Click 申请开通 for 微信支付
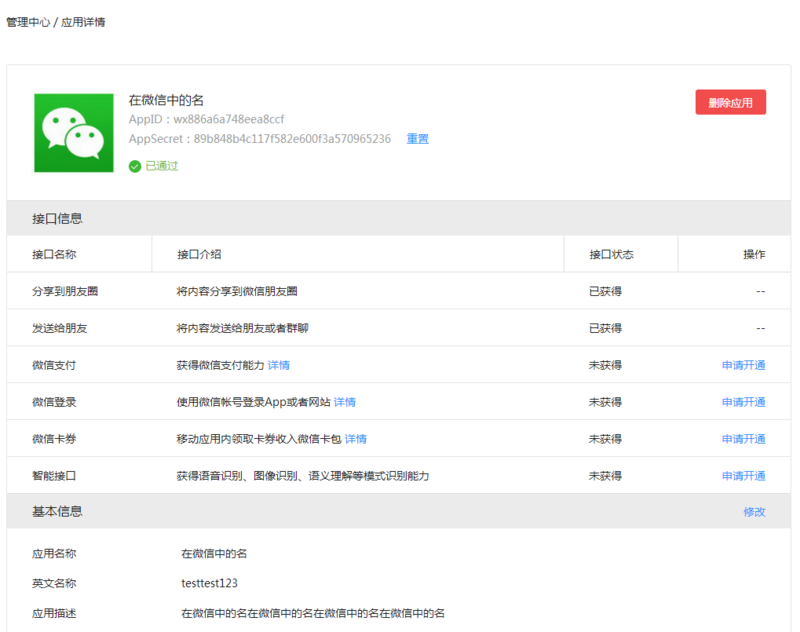Image resolution: width=800 pixels, height=632 pixels. 743,365
